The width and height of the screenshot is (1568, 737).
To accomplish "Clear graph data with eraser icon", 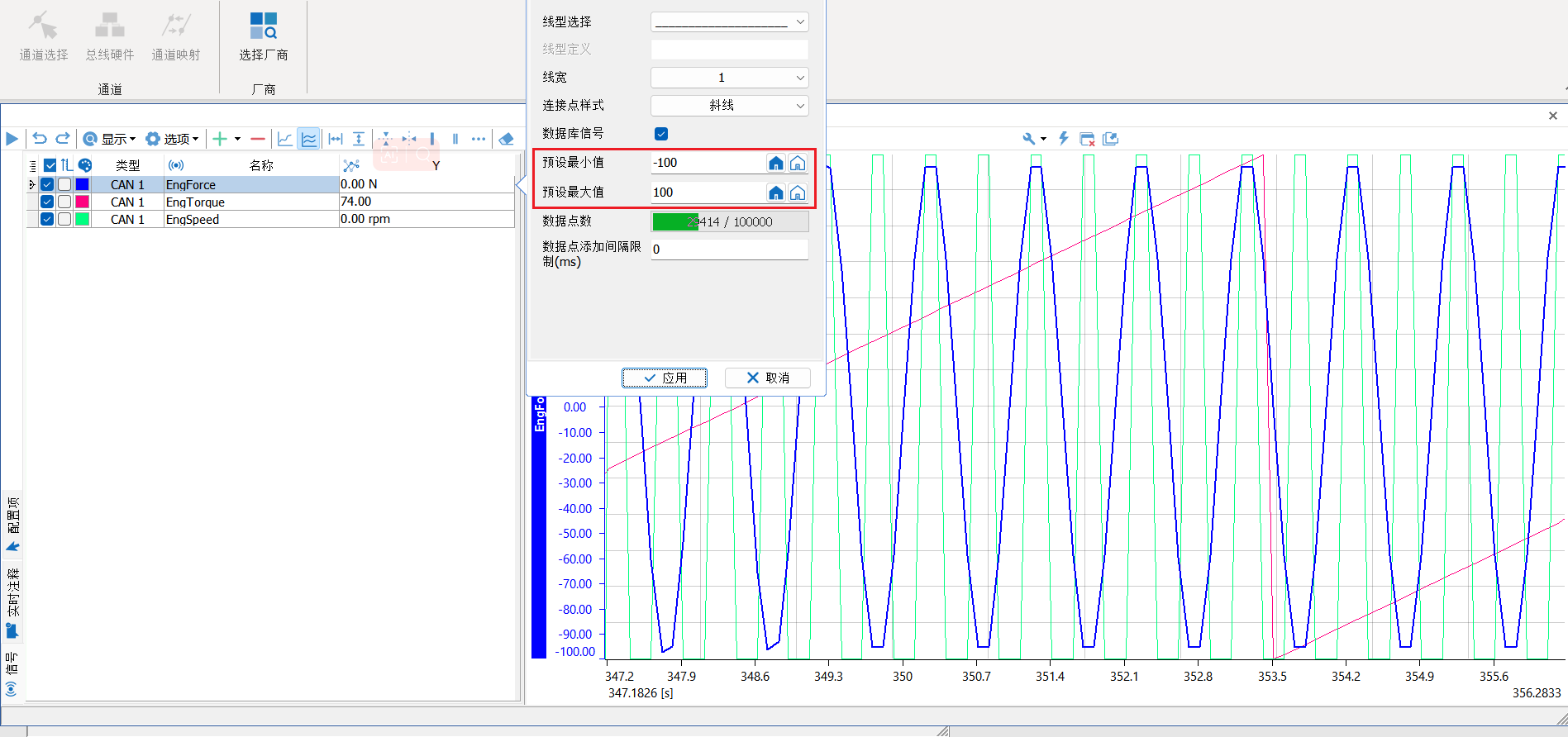I will pyautogui.click(x=507, y=139).
